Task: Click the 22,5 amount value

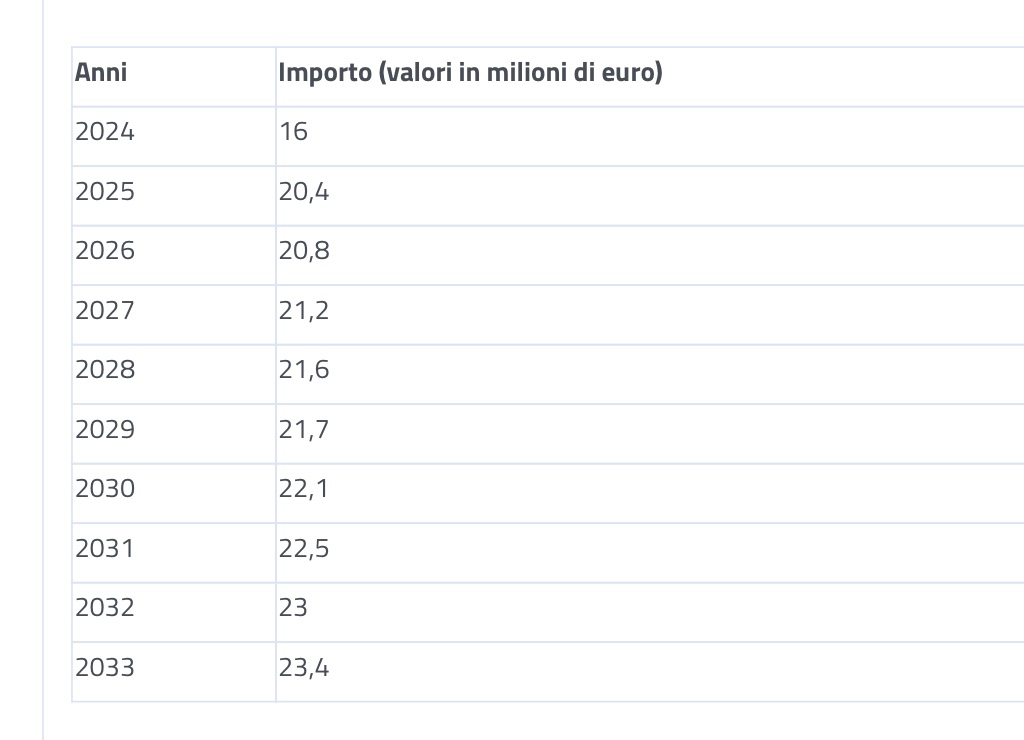Action: click(304, 549)
